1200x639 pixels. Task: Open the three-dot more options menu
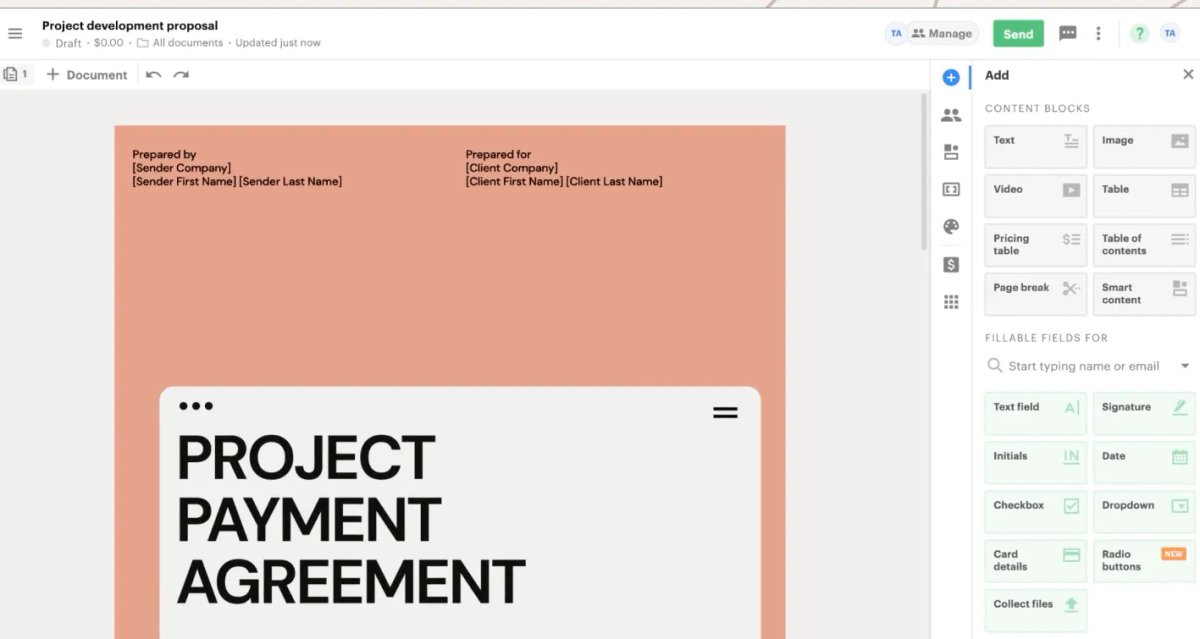(x=1098, y=33)
